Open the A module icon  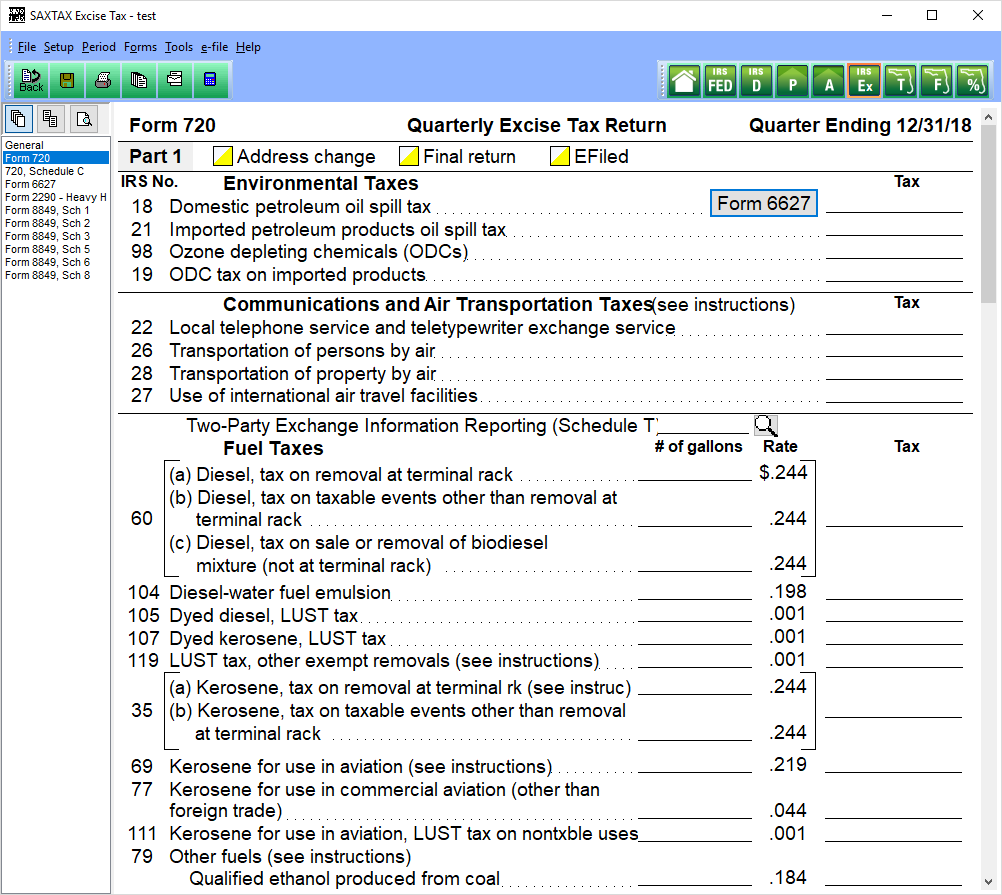click(x=829, y=81)
